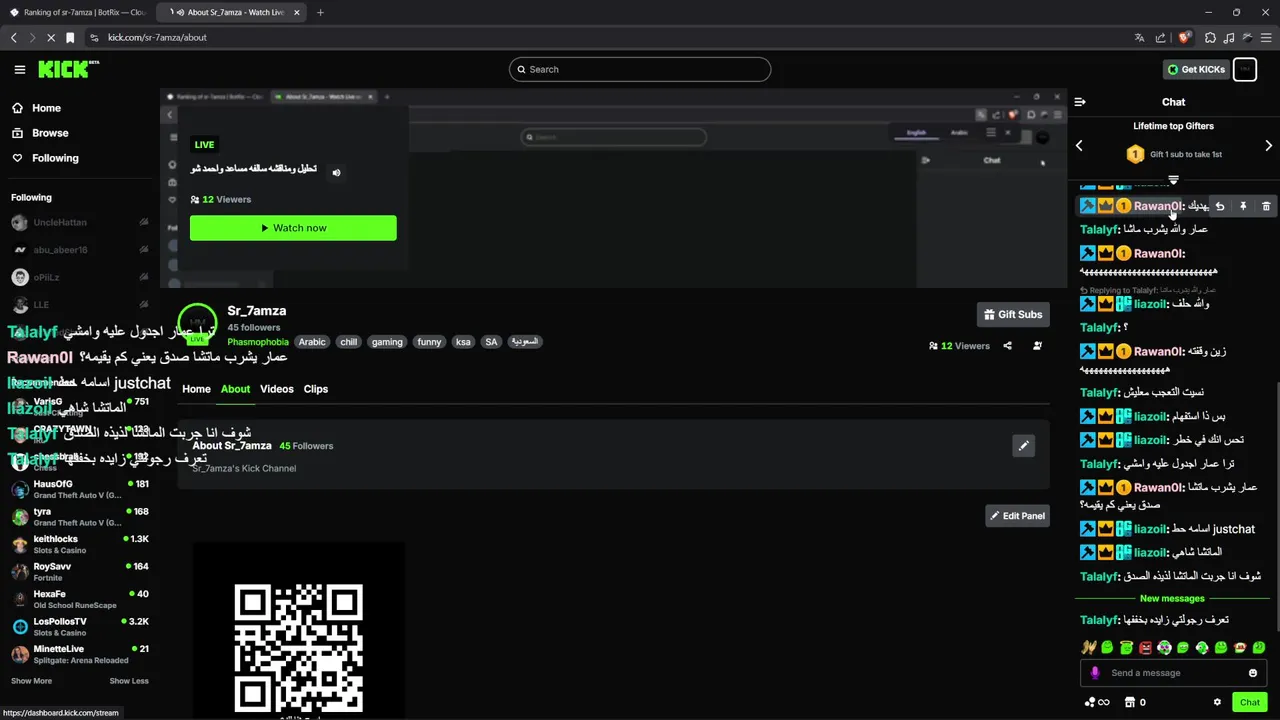Click New messages to jump to latest
Viewport: 1280px width, 720px height.
coord(1172,598)
